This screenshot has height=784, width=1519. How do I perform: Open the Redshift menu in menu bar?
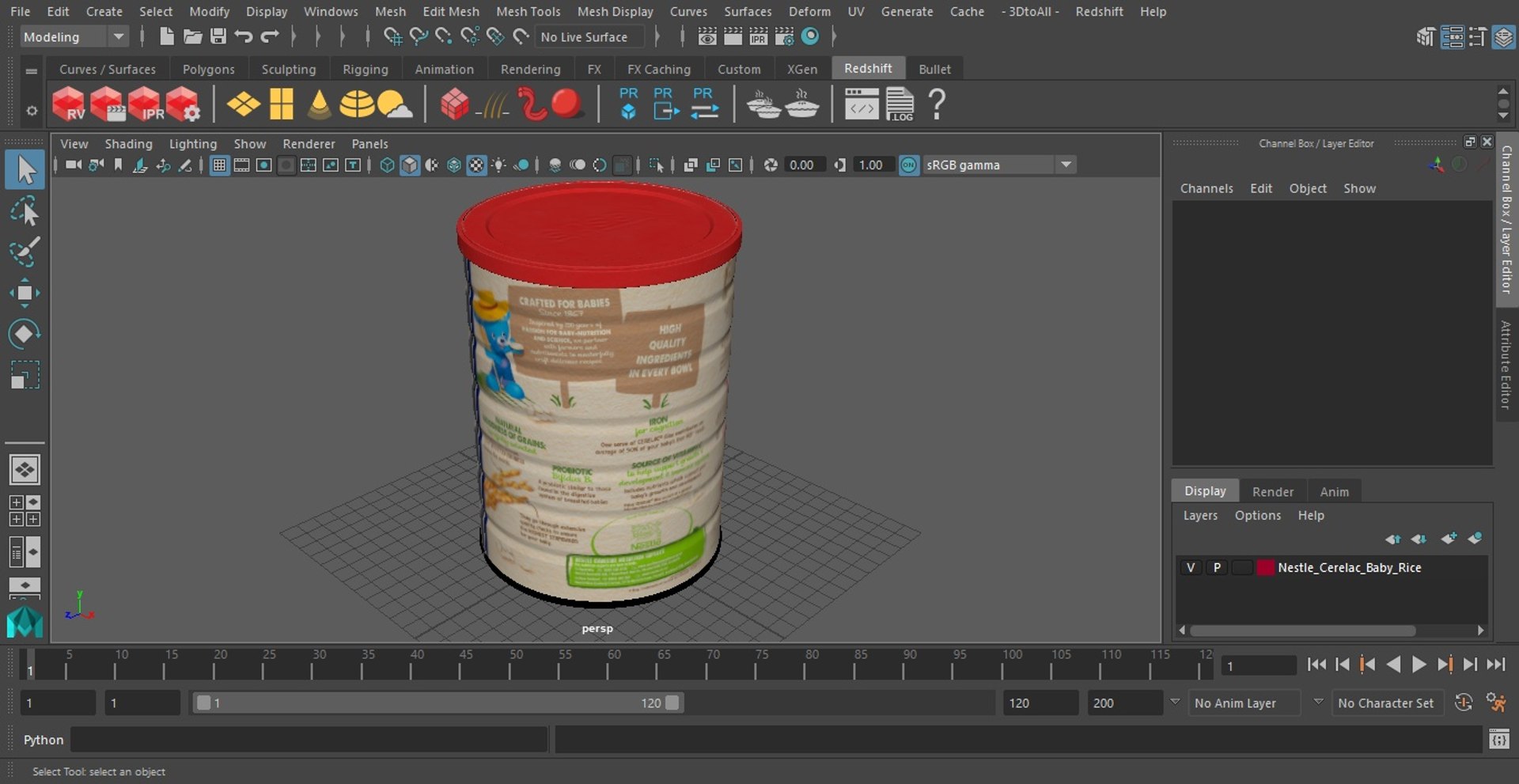1099,11
